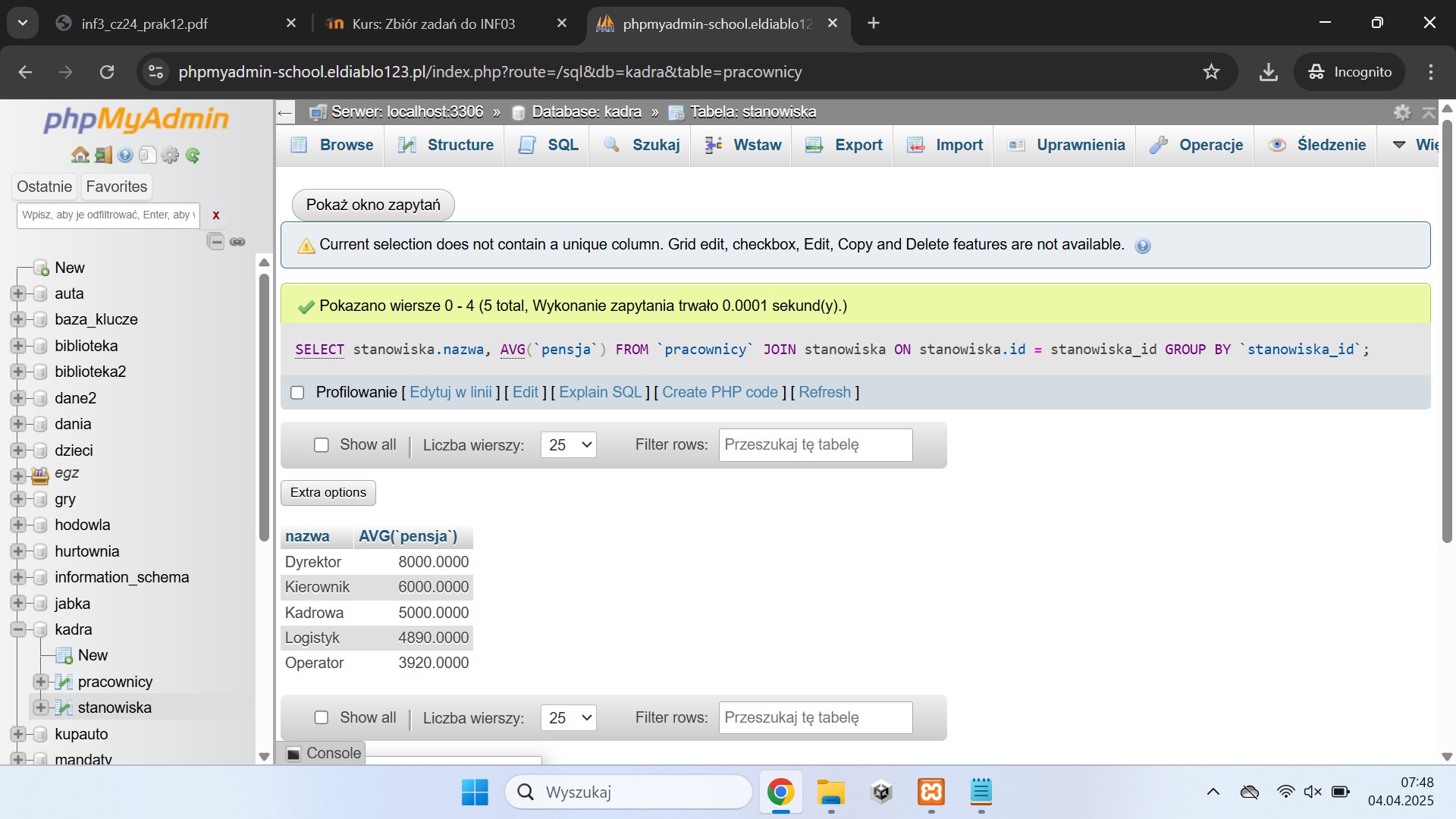Open the Browse tab
Viewport: 1456px width, 819px height.
(332, 145)
